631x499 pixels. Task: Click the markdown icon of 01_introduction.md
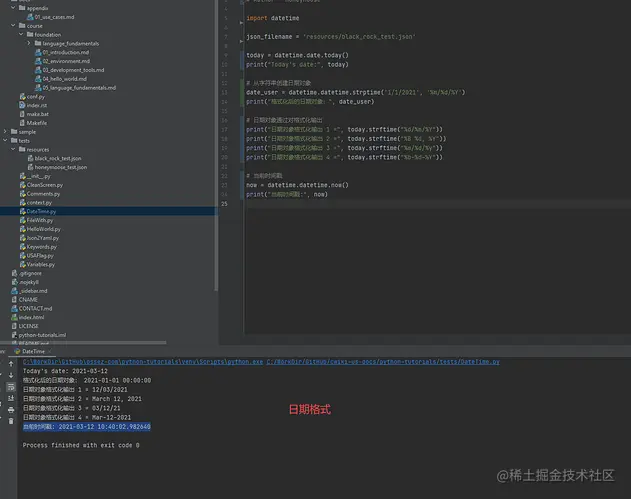(38, 52)
